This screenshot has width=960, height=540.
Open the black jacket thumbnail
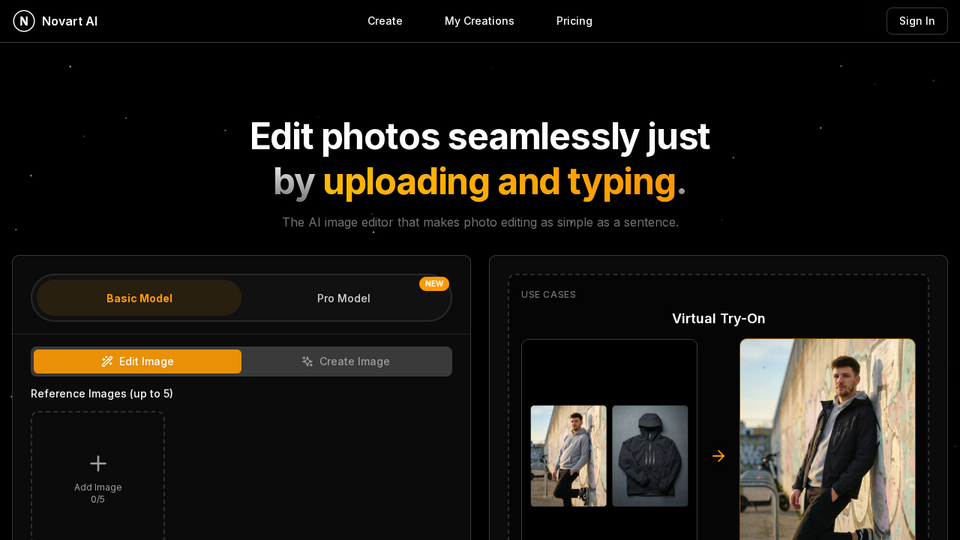point(650,456)
